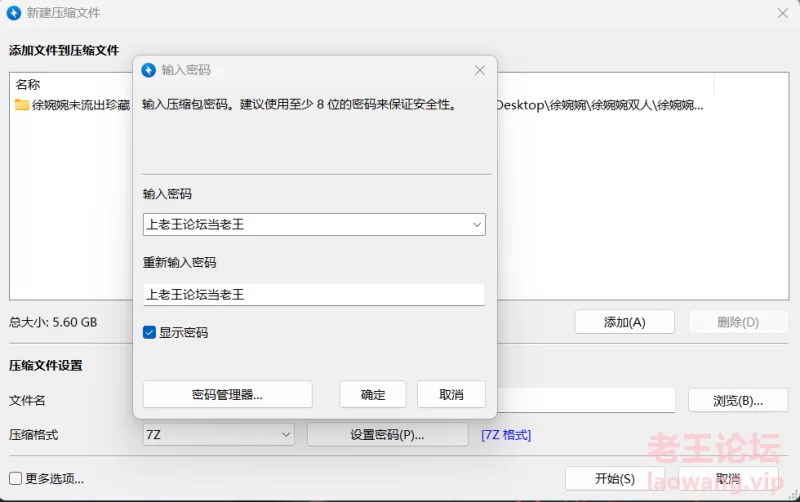This screenshot has width=800, height=502.
Task: Start compression with 开始(S) button
Action: tap(615, 479)
